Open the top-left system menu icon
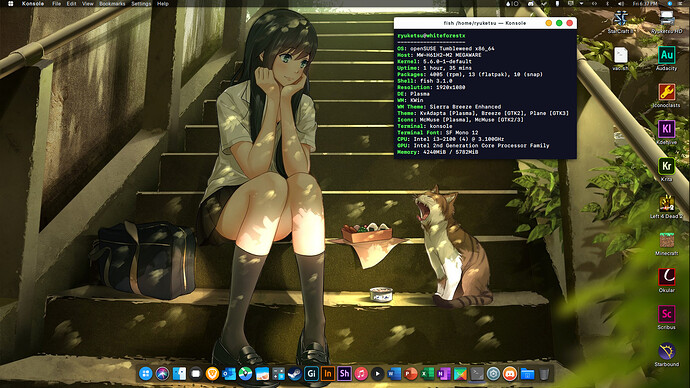This screenshot has width=690, height=388. click(11, 4)
